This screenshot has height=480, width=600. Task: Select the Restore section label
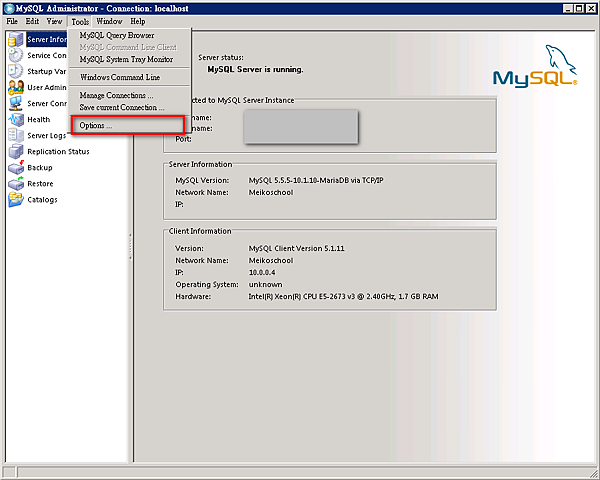[x=40, y=184]
